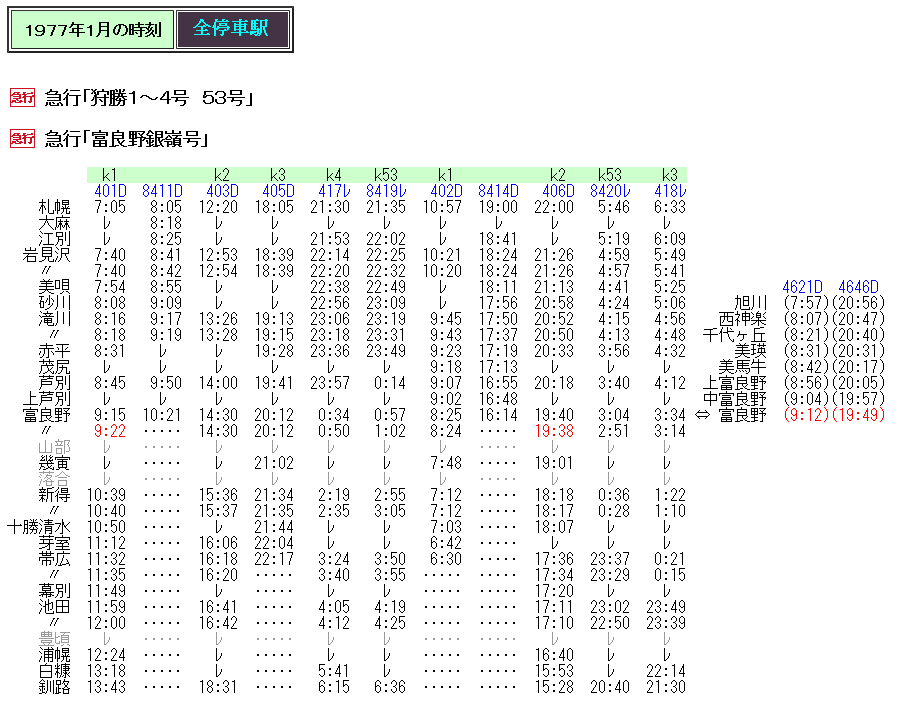900x704 pixels.
Task: Click the greyed 落合 station name
Action: (x=55, y=479)
